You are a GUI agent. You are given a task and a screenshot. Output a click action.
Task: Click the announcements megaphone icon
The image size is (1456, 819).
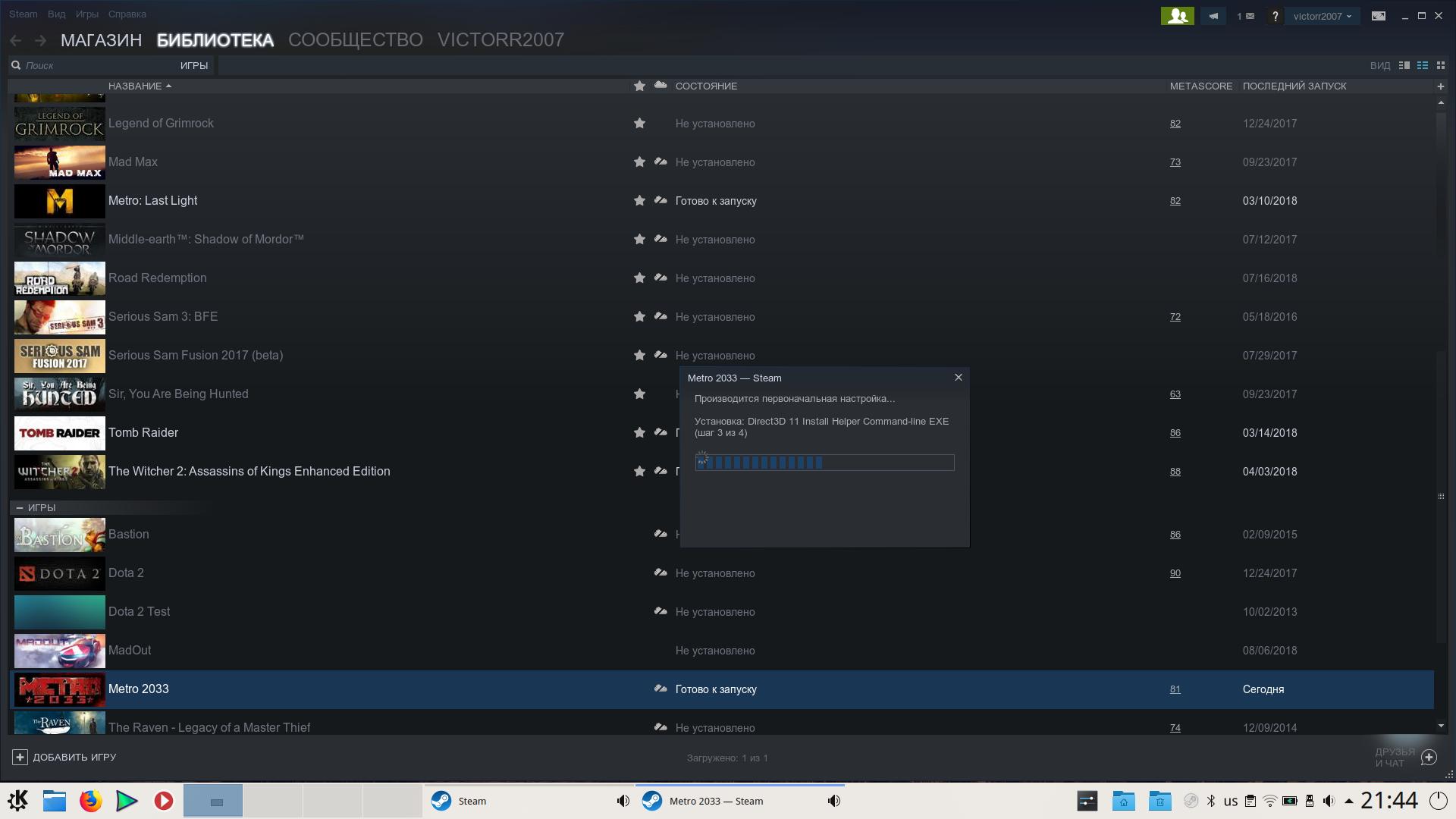point(1213,16)
